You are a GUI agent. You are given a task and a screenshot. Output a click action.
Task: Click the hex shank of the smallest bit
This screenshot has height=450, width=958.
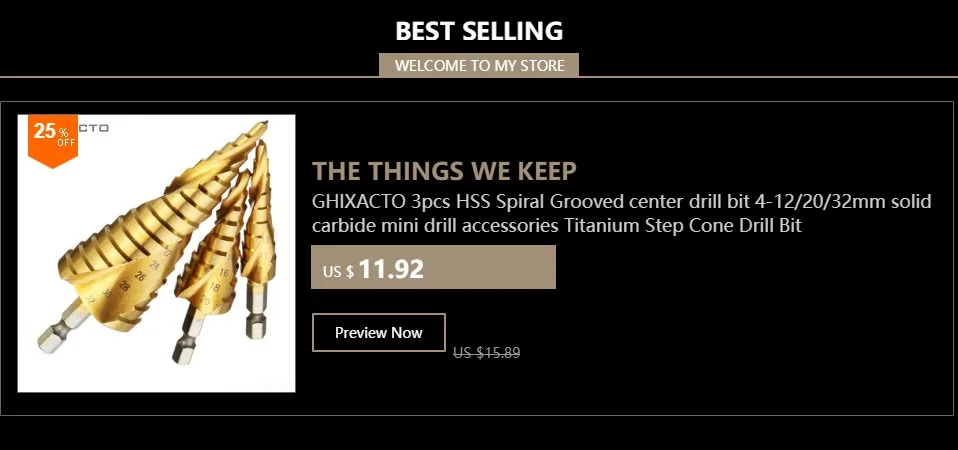pyautogui.click(x=256, y=311)
